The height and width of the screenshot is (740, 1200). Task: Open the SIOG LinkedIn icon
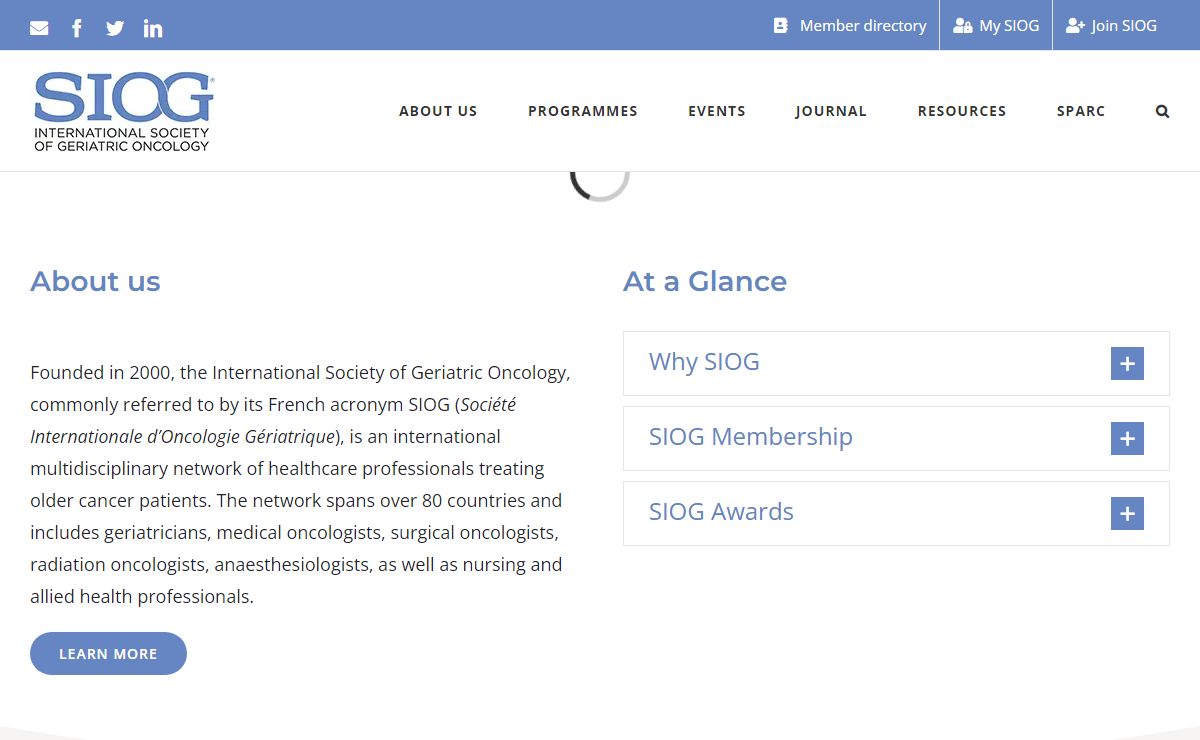(153, 28)
